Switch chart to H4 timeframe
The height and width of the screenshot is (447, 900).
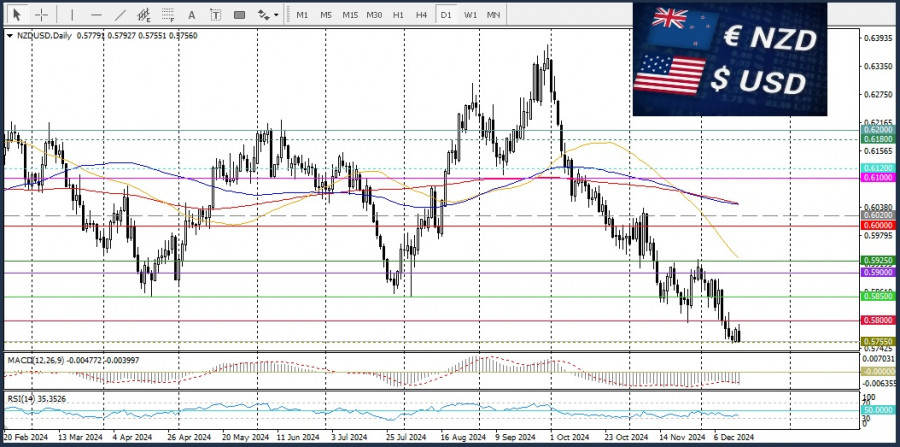pos(421,15)
